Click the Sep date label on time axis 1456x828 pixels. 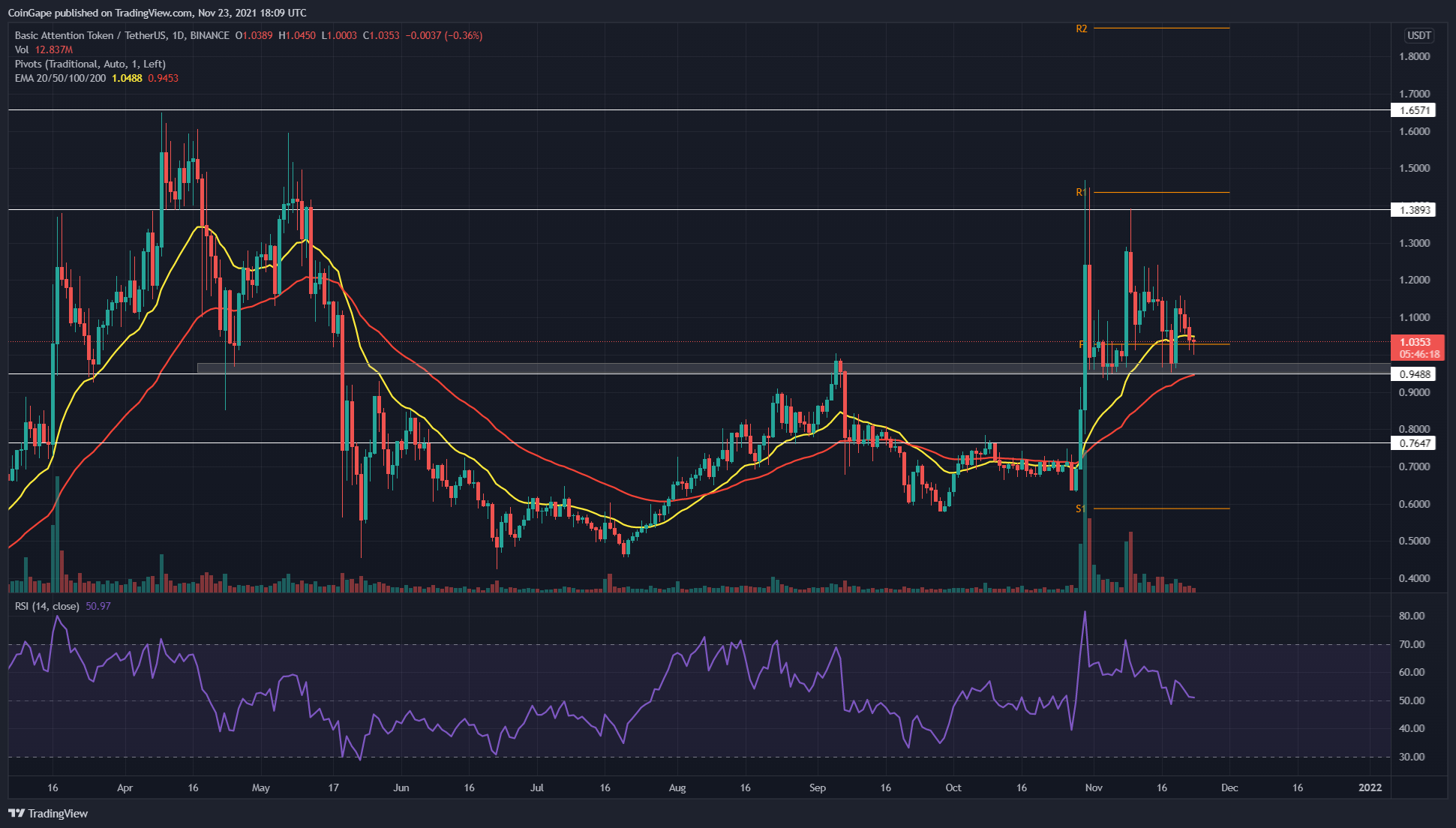pos(818,787)
